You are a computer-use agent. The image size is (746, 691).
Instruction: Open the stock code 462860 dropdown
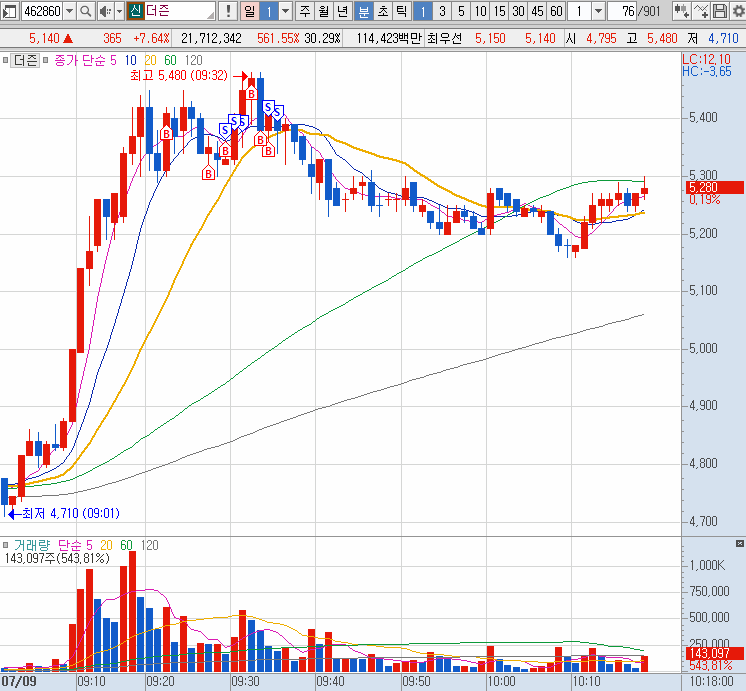(68, 12)
